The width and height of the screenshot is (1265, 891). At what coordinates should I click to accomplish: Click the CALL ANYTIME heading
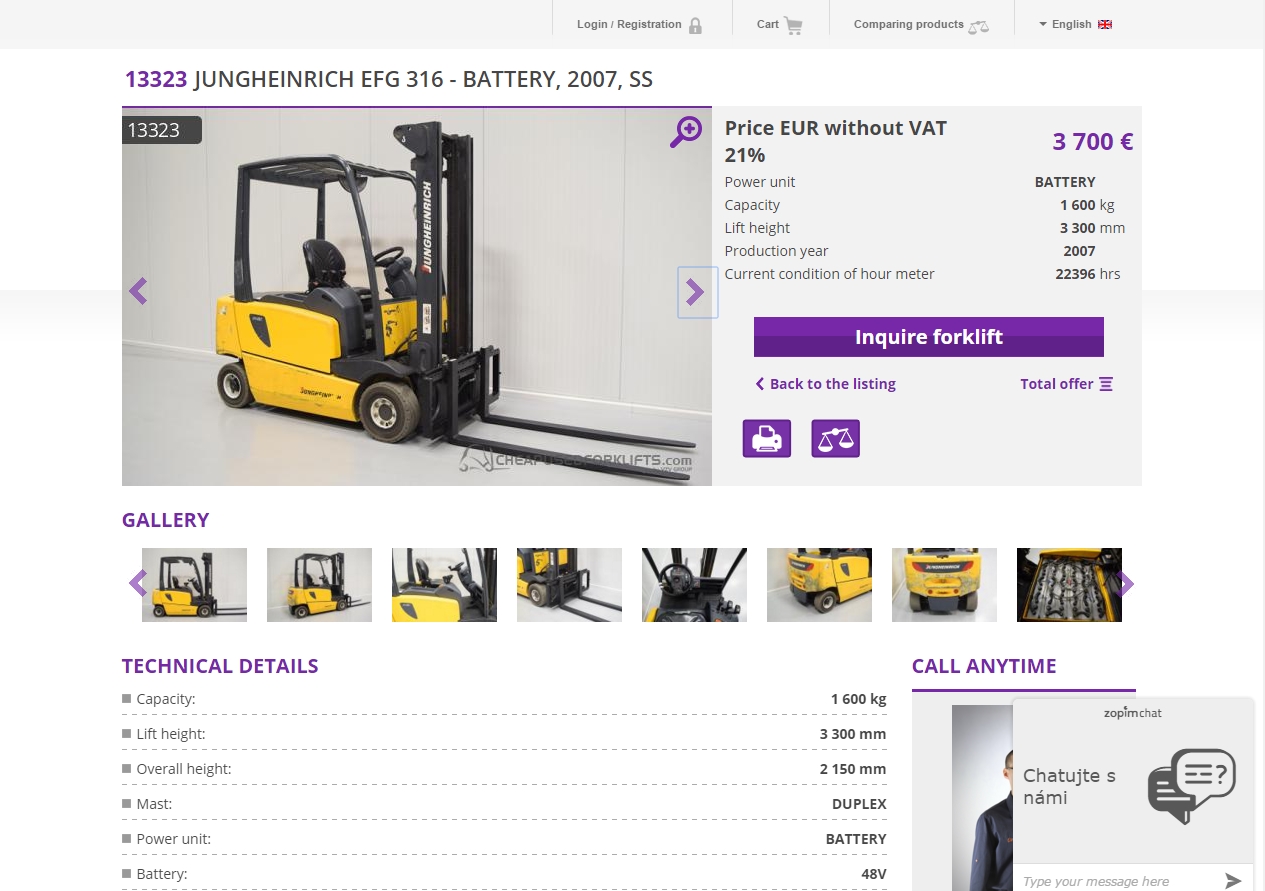click(x=984, y=666)
